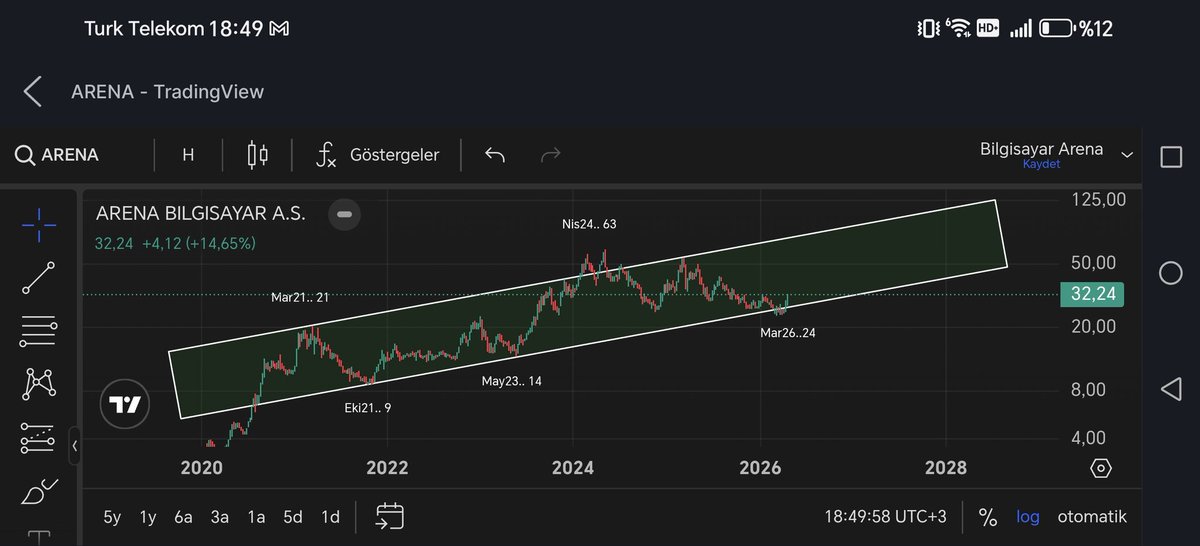Set range to 6a
The width and height of the screenshot is (1200, 546).
pyautogui.click(x=183, y=517)
